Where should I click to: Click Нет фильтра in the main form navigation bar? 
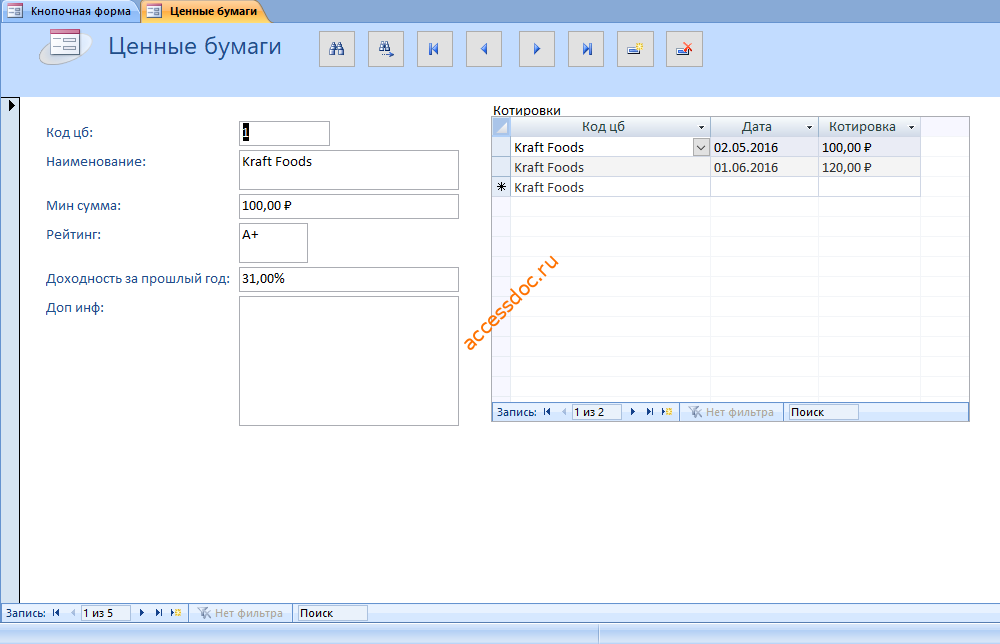(240, 613)
